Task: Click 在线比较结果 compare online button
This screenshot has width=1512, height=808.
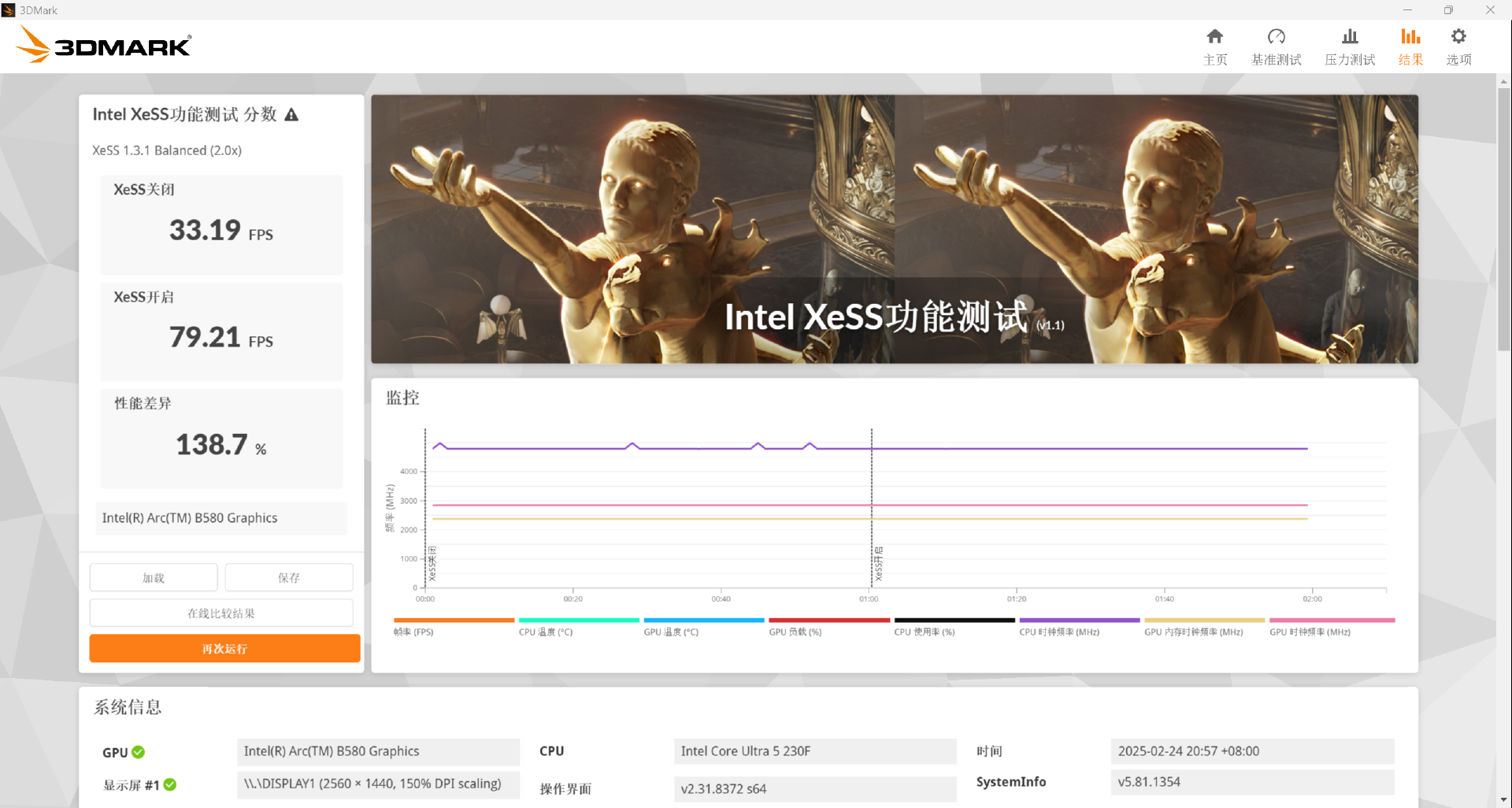Action: click(221, 613)
